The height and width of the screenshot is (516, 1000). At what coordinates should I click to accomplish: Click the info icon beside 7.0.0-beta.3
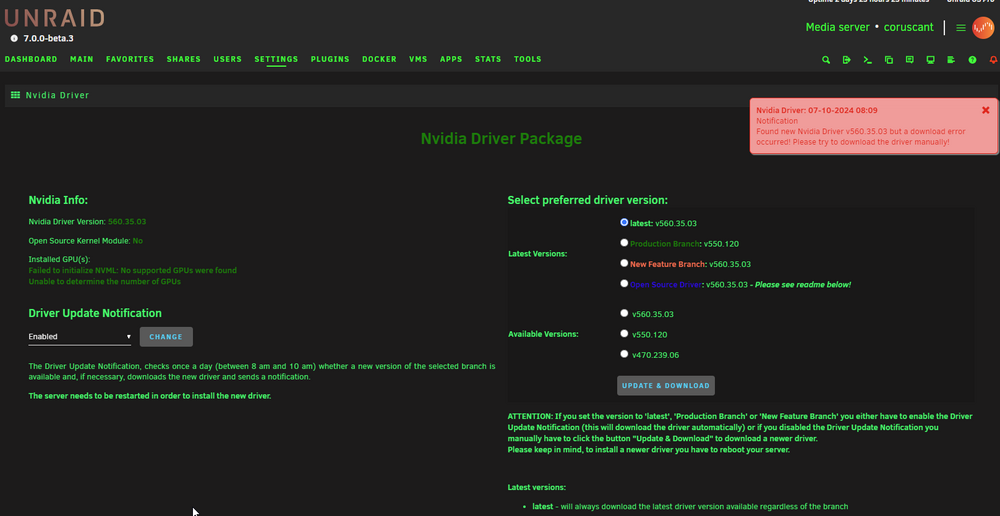(14, 38)
